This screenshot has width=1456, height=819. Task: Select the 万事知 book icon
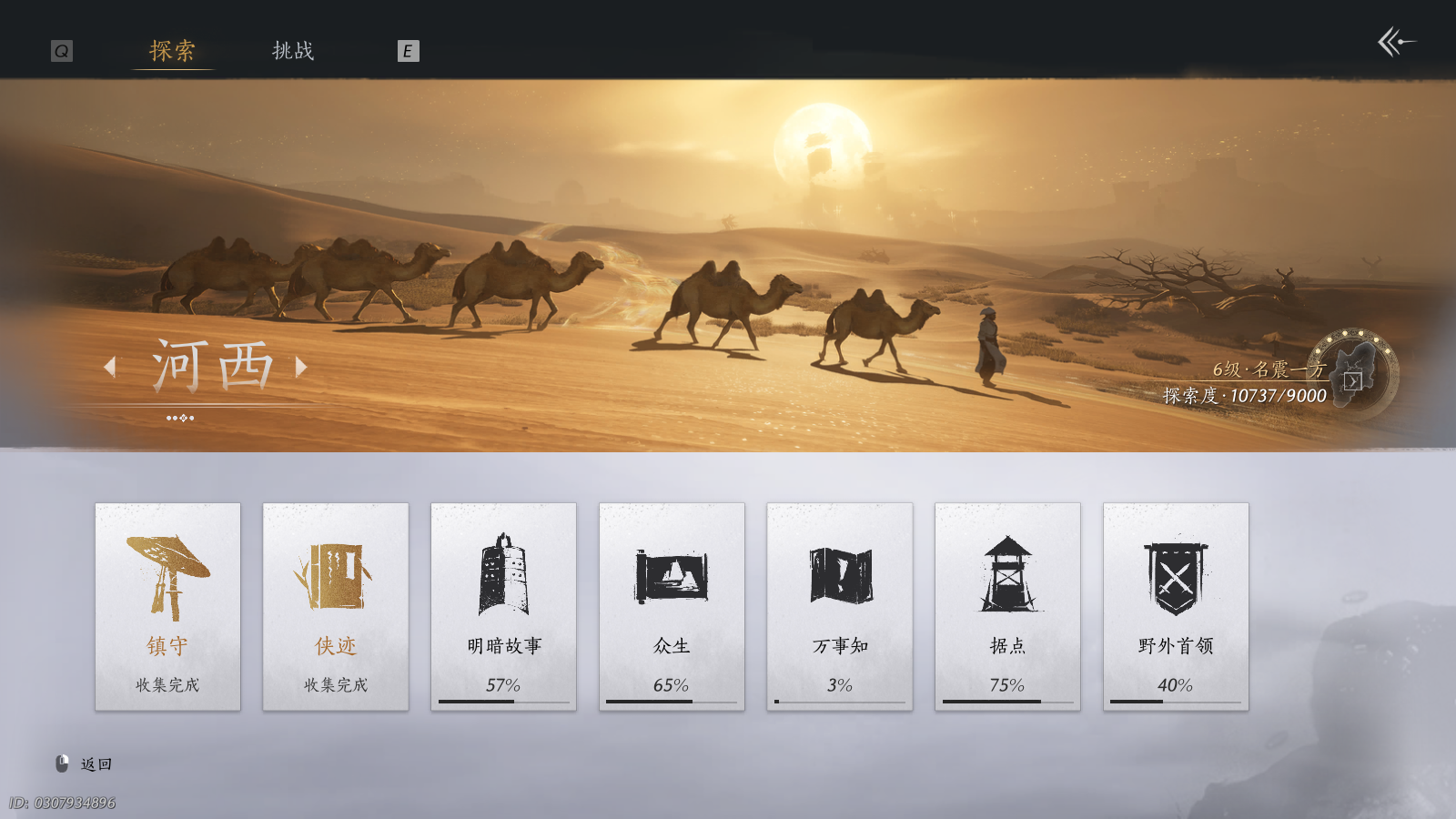[838, 573]
